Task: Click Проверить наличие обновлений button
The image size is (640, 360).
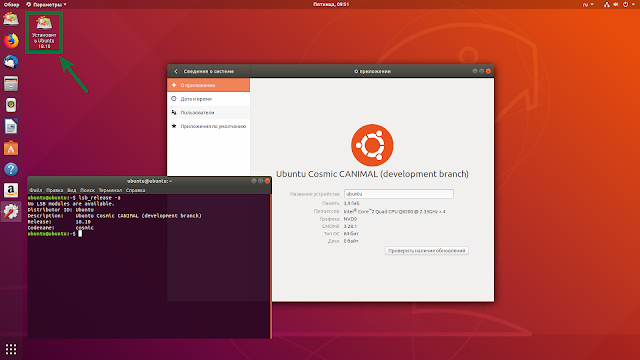Action: (427, 251)
